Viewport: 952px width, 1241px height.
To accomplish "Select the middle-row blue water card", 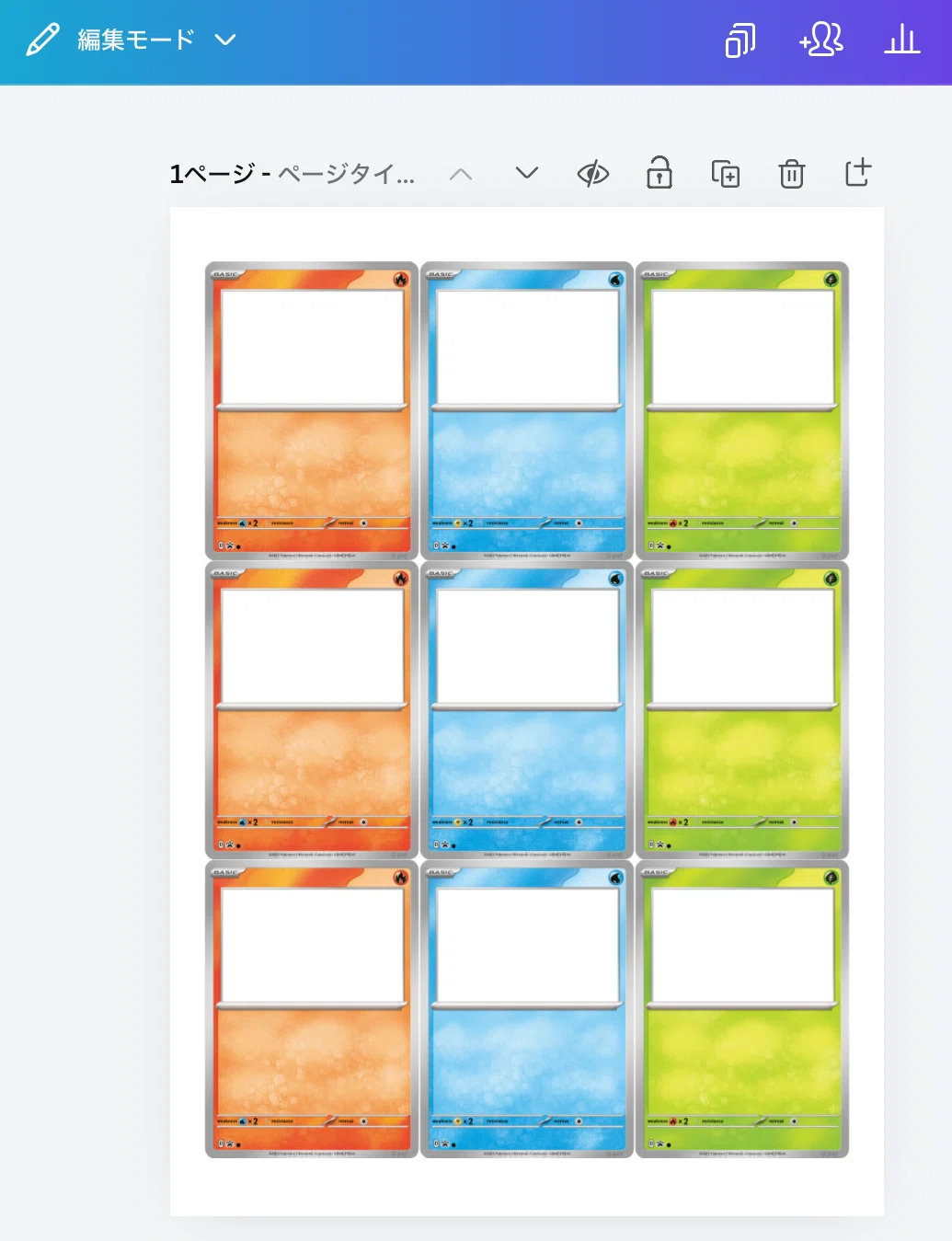I will pyautogui.click(x=527, y=709).
